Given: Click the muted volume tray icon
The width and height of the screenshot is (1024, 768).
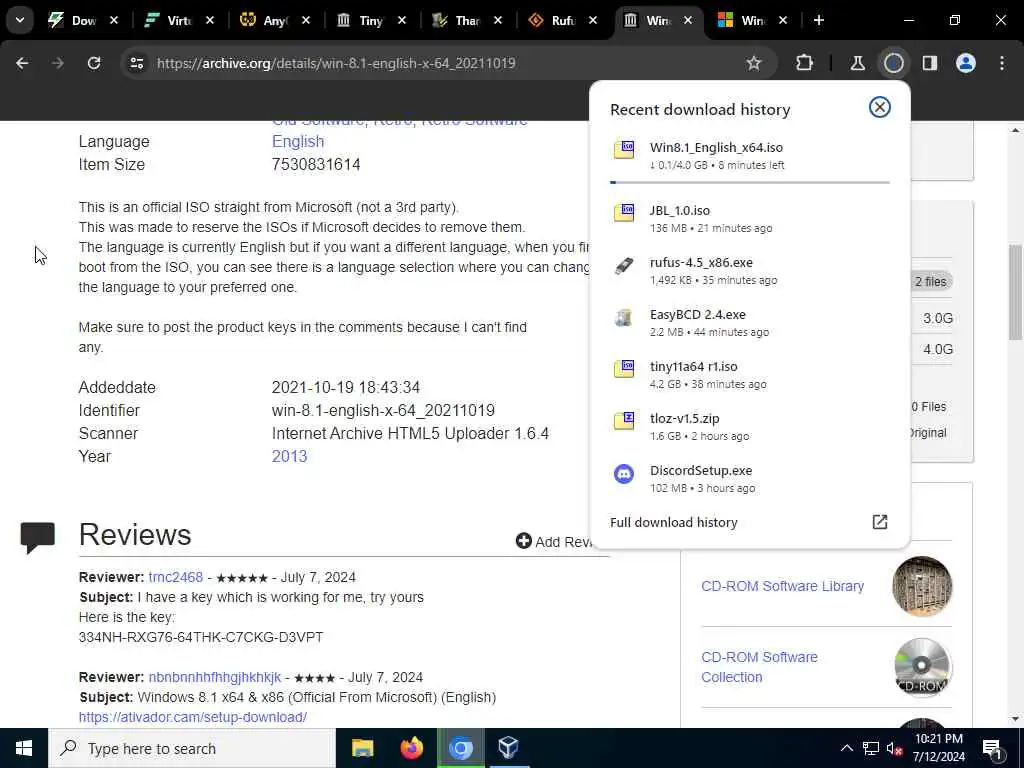Looking at the screenshot, I should pos(895,748).
